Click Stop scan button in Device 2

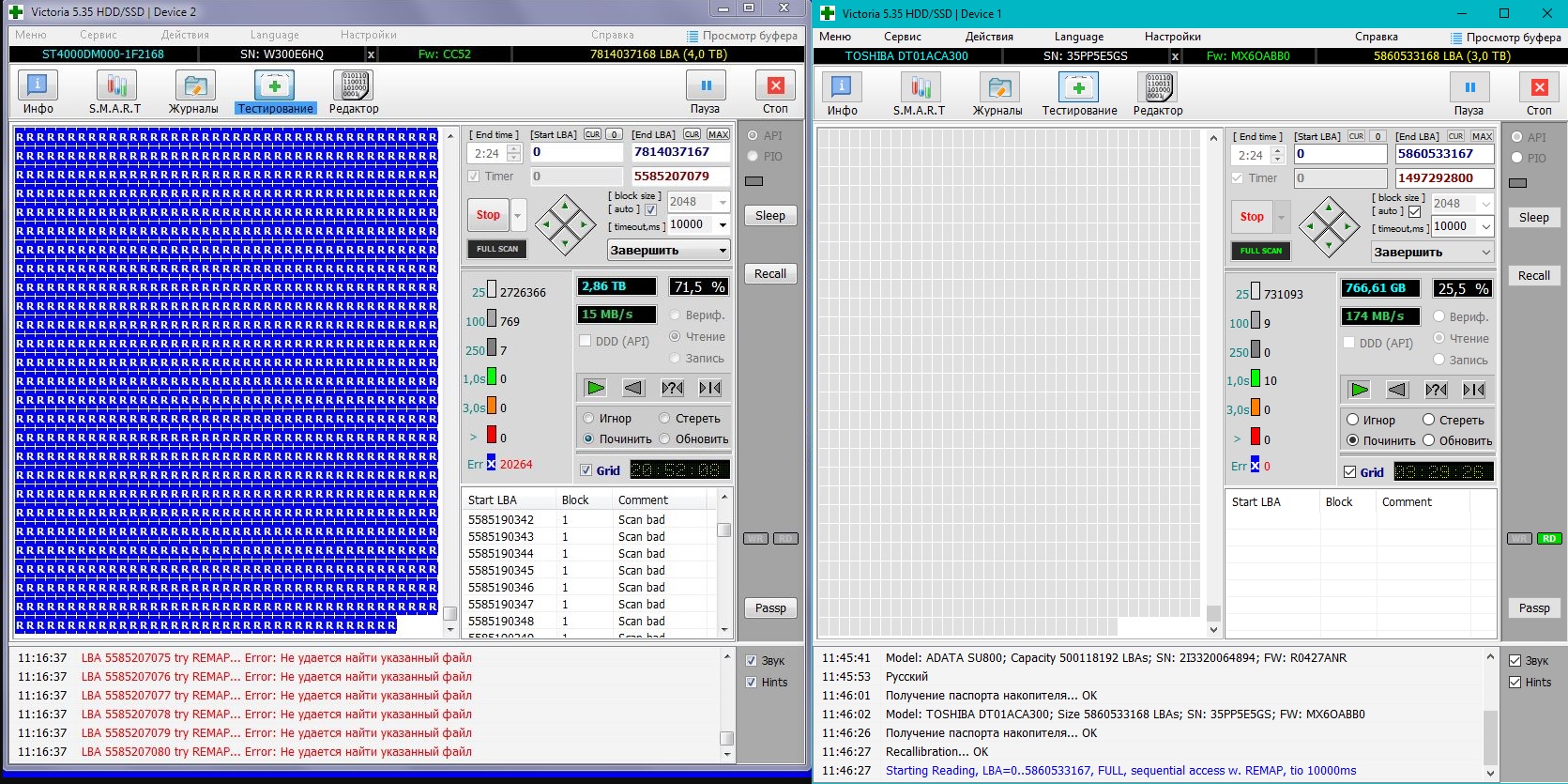point(488,215)
